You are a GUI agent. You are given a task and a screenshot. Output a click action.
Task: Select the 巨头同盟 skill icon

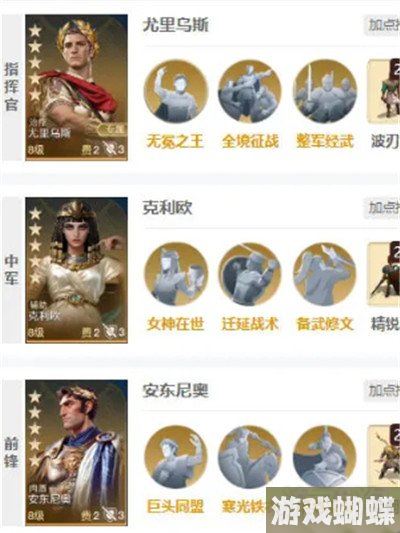176,457
